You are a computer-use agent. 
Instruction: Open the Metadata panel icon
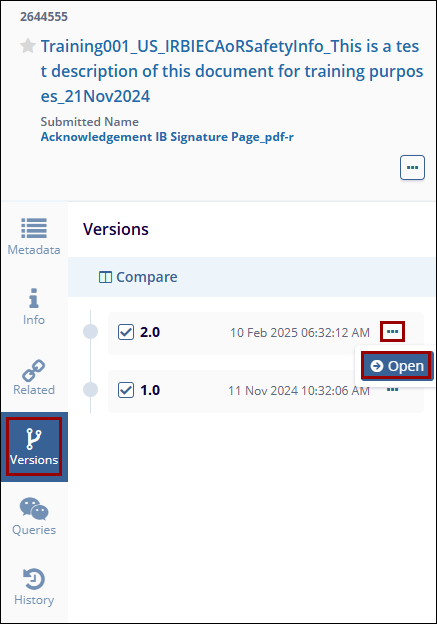point(34,228)
